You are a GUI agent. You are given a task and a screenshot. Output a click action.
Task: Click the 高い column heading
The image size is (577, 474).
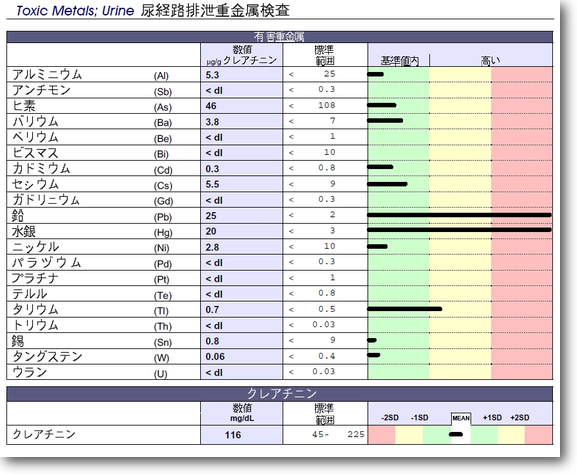(491, 60)
